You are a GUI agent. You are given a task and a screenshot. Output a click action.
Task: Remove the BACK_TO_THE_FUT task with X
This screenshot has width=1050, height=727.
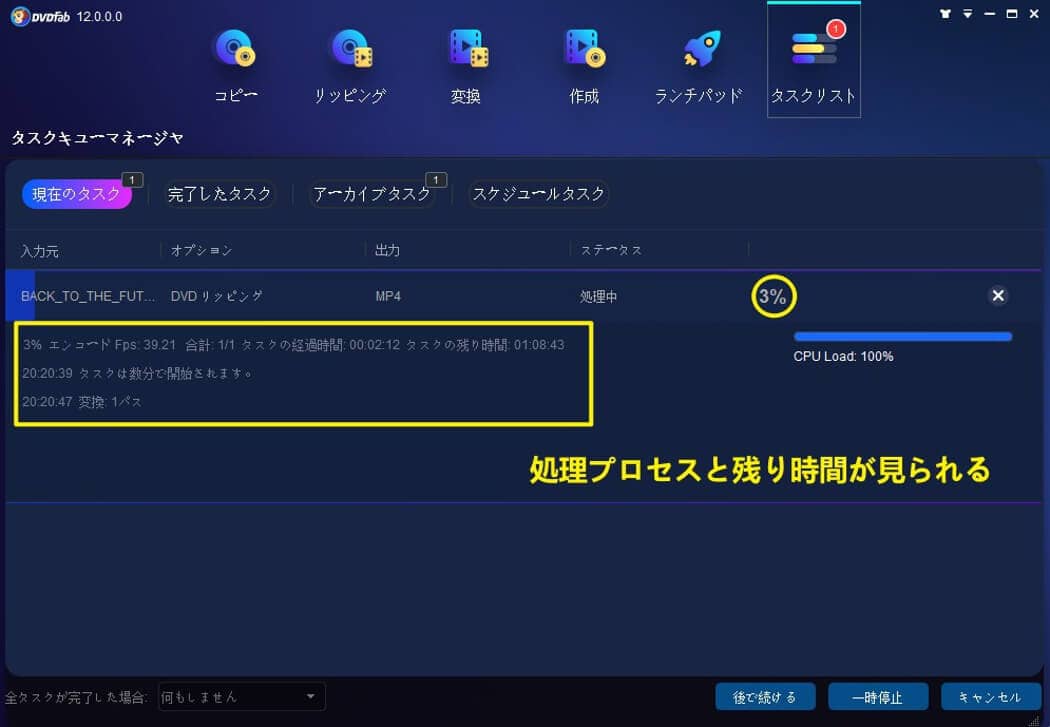[998, 295]
